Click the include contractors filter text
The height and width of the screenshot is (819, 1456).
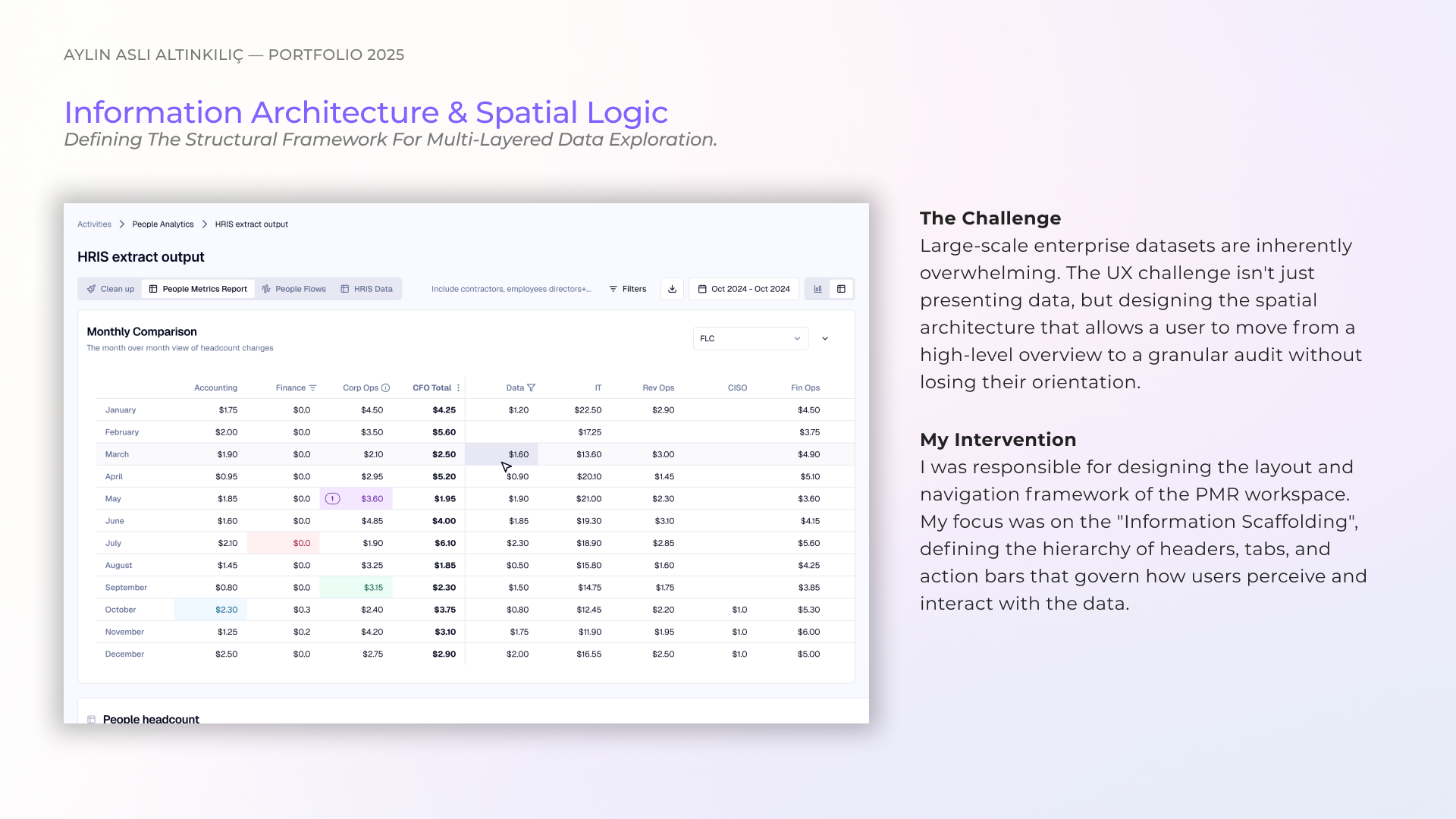(510, 289)
